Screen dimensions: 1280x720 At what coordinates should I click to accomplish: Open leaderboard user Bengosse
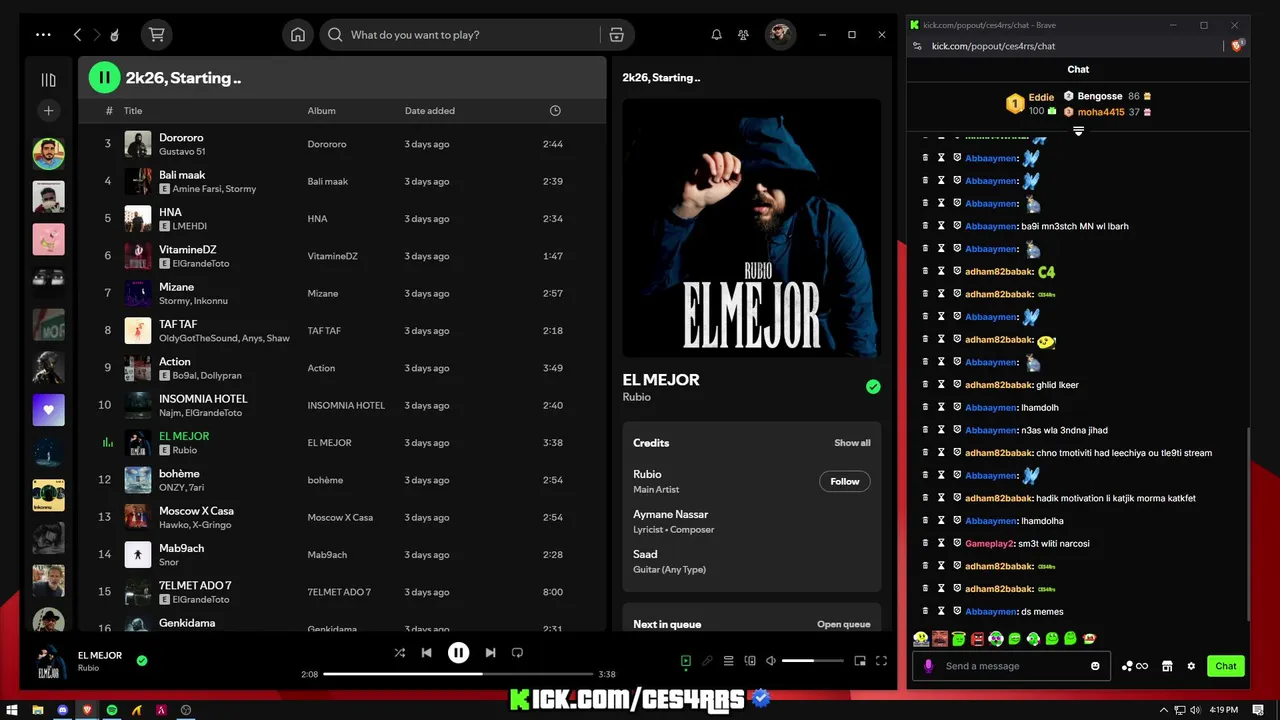(1099, 96)
